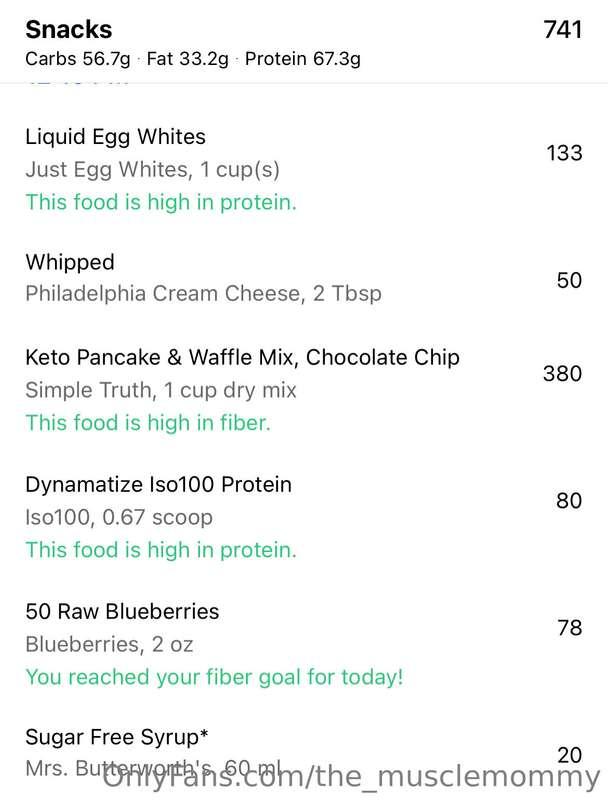The width and height of the screenshot is (608, 800).
Task: Open the 50 Raw Blueberries entry
Action: click(304, 644)
